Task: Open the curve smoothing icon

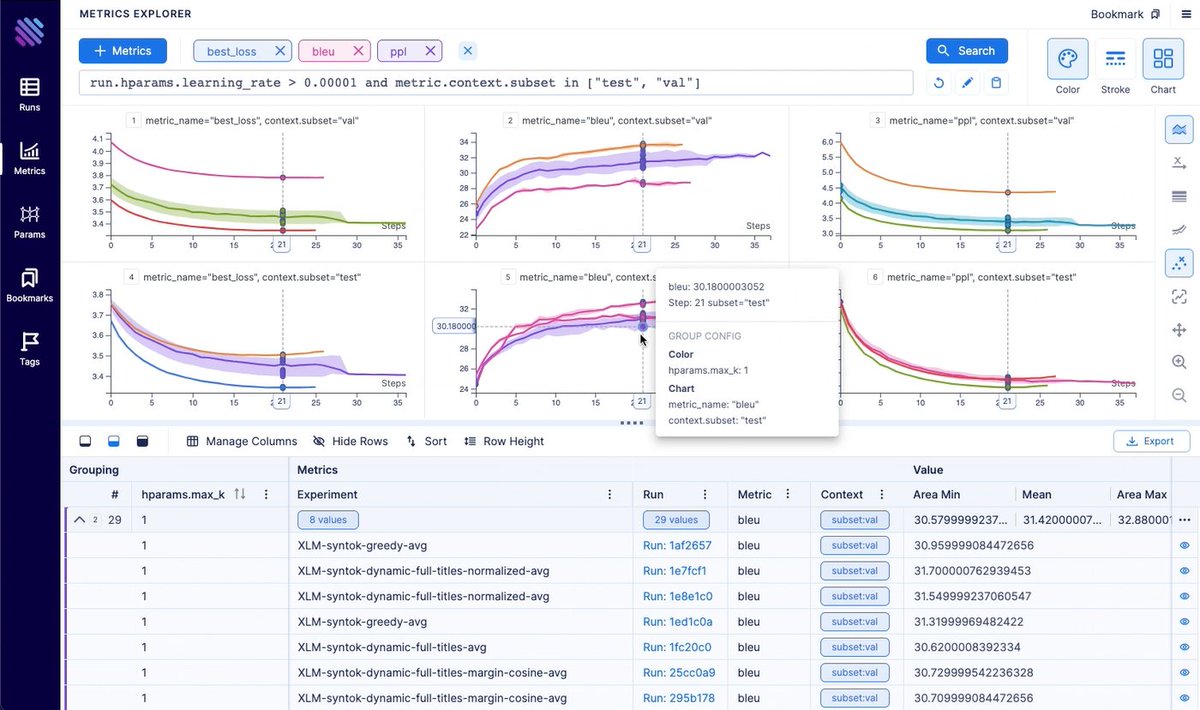Action: tap(1179, 230)
